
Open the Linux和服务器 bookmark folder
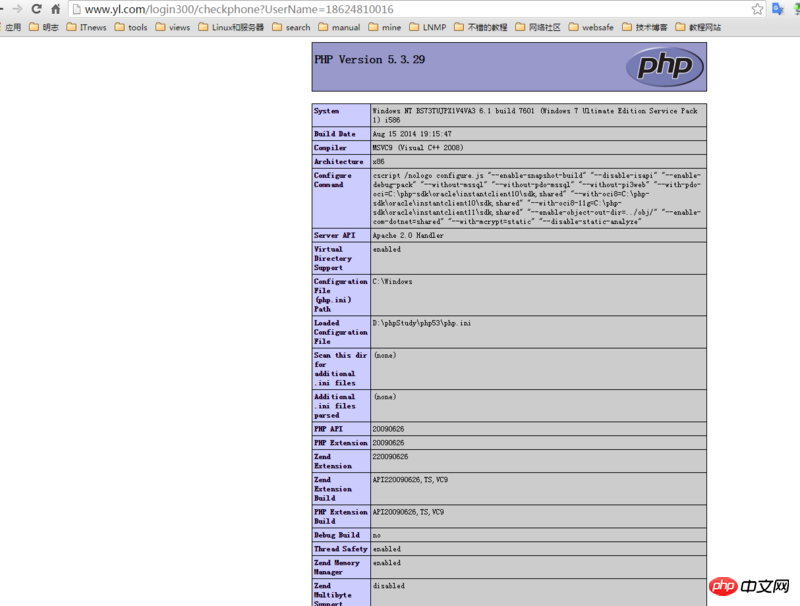[231, 28]
